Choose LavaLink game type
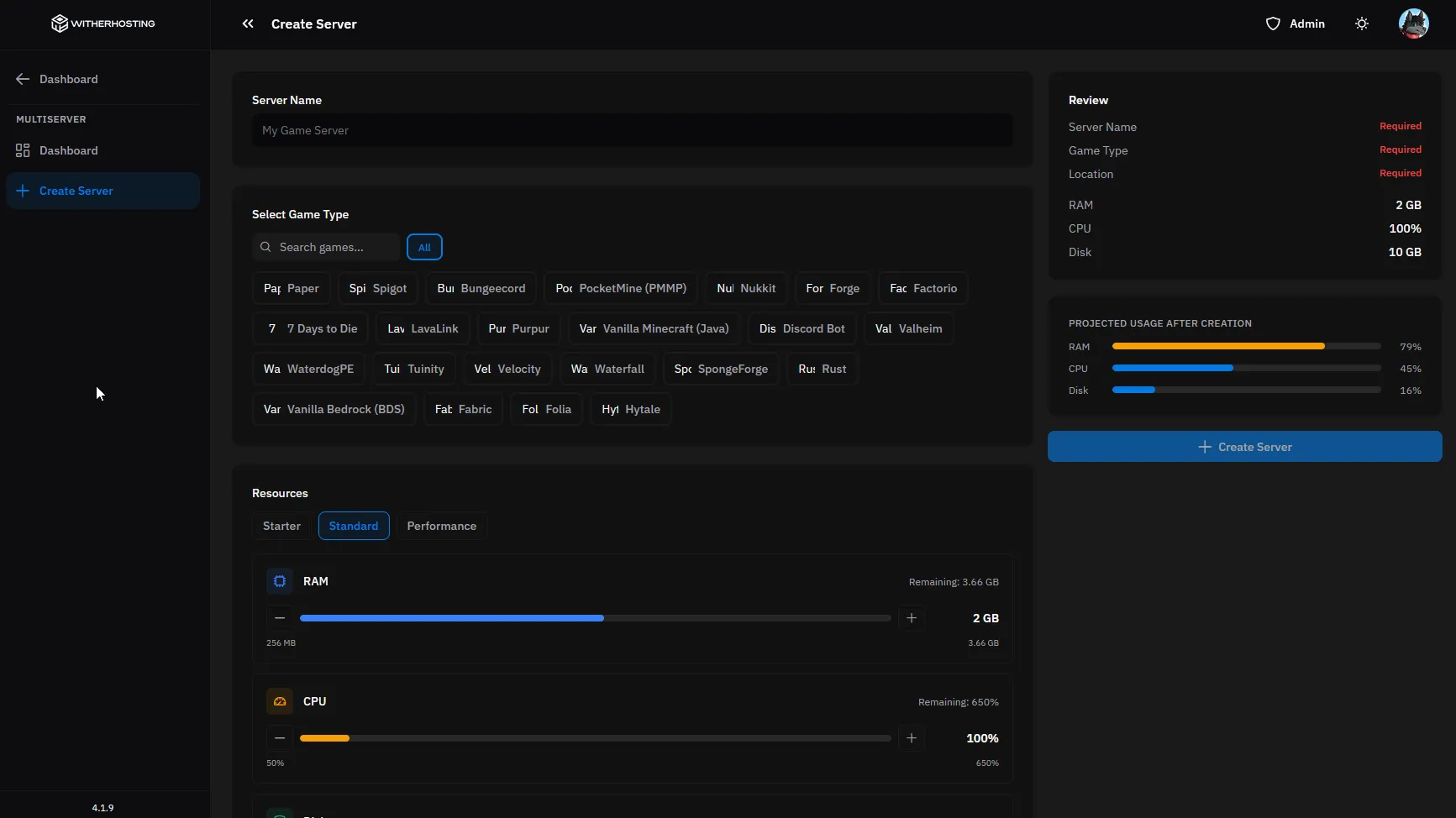 coord(423,328)
